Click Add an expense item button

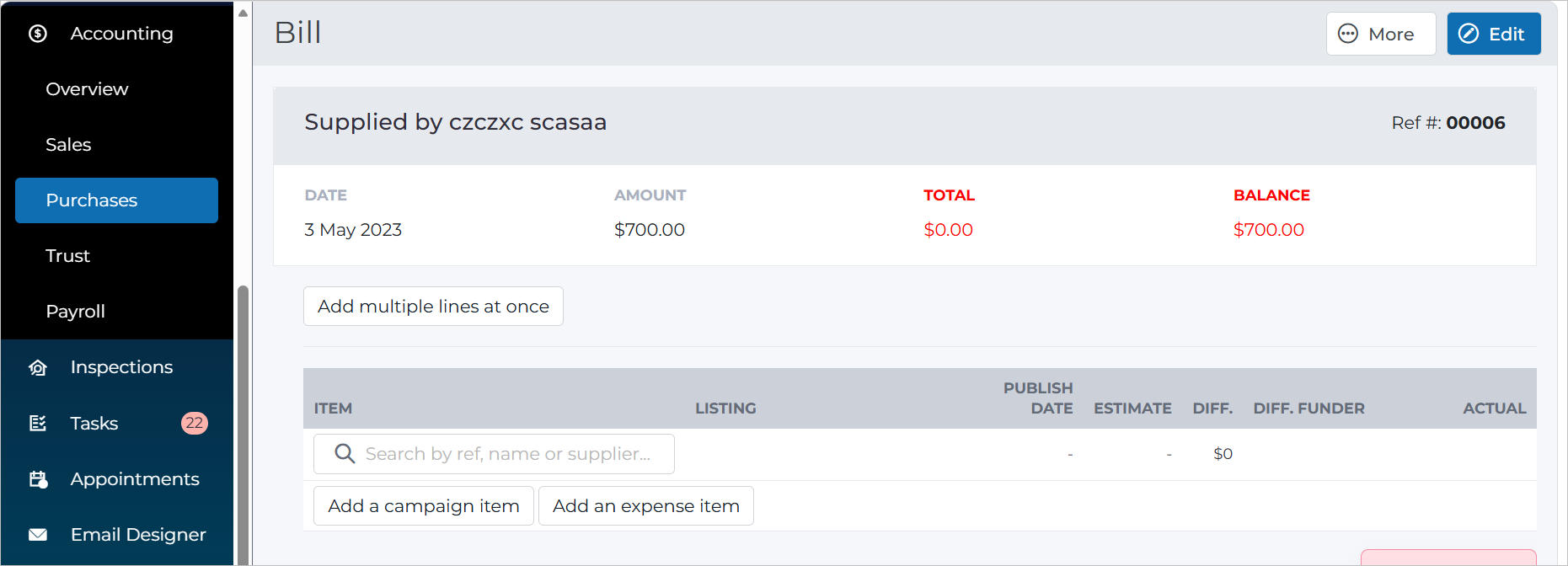tap(646, 506)
